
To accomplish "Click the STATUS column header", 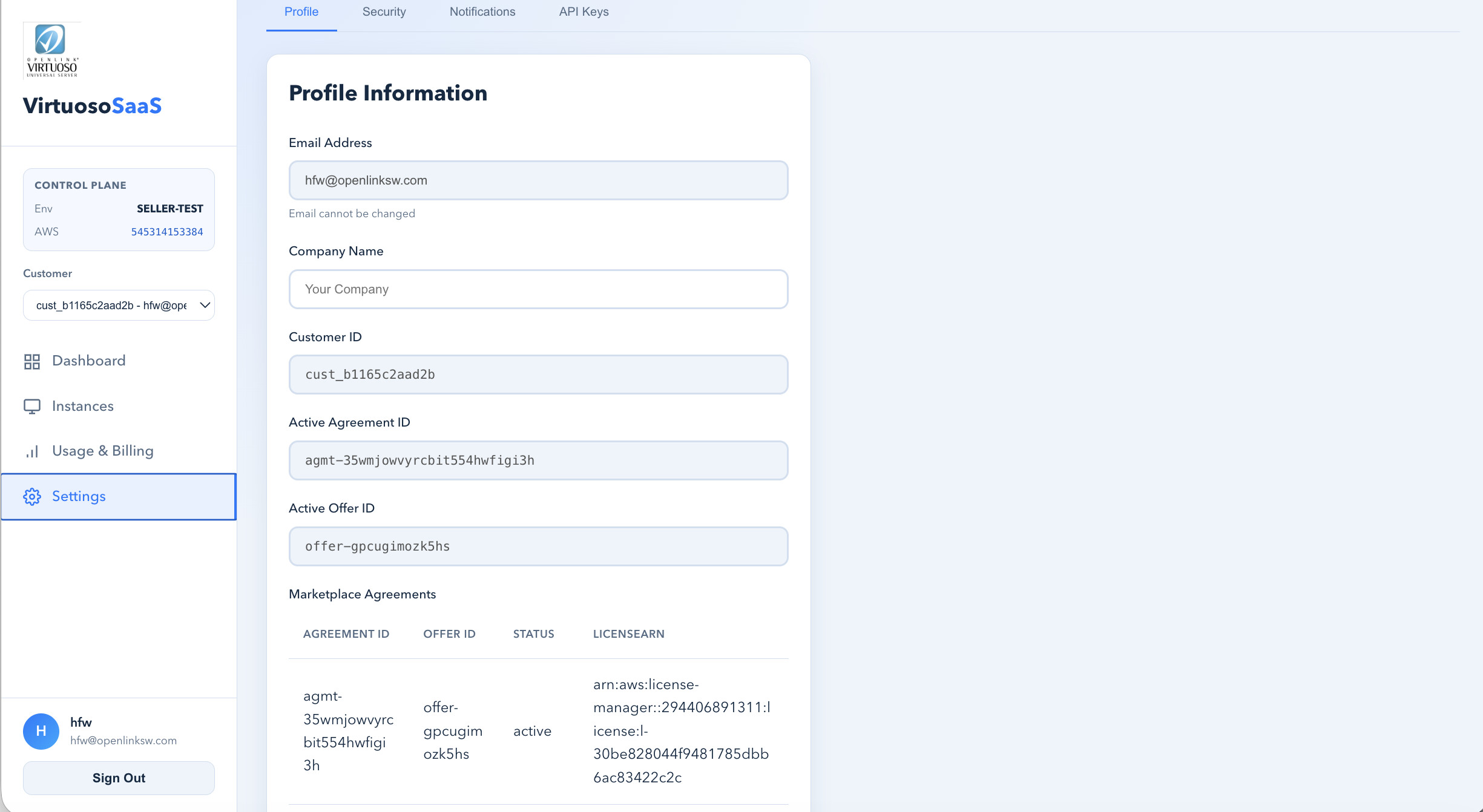I will point(533,634).
